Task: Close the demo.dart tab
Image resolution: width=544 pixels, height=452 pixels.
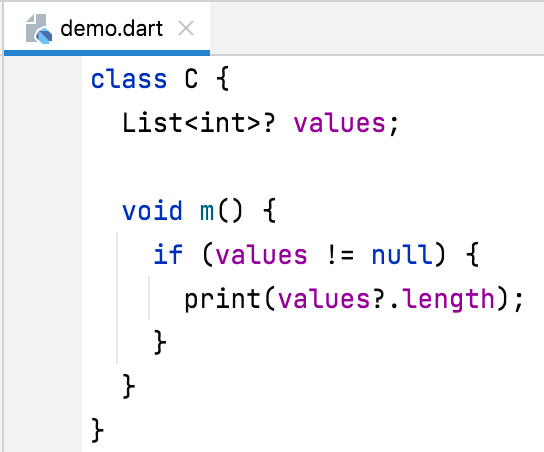Action: [186, 28]
